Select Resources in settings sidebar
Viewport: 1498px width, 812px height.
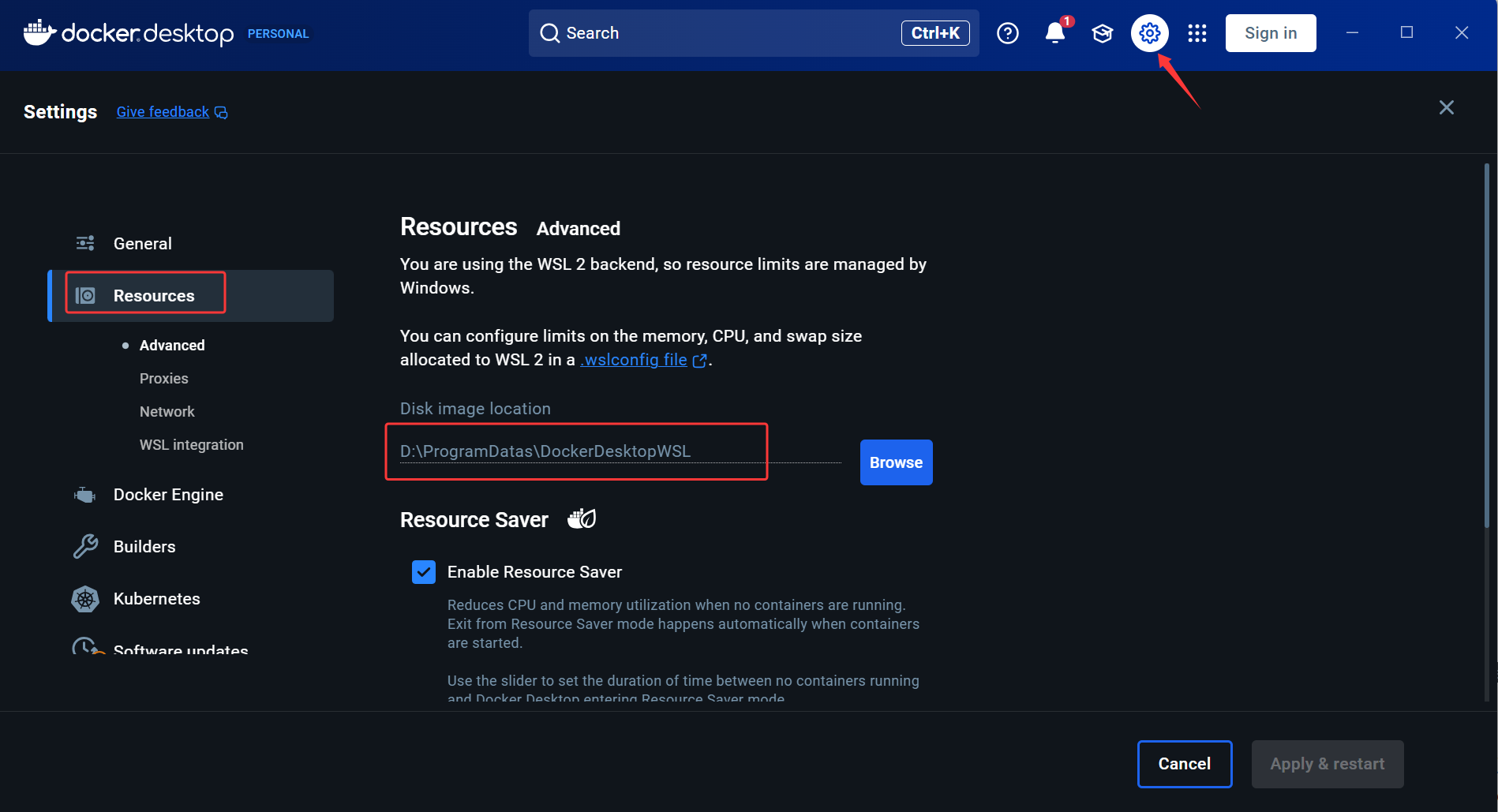(x=191, y=296)
